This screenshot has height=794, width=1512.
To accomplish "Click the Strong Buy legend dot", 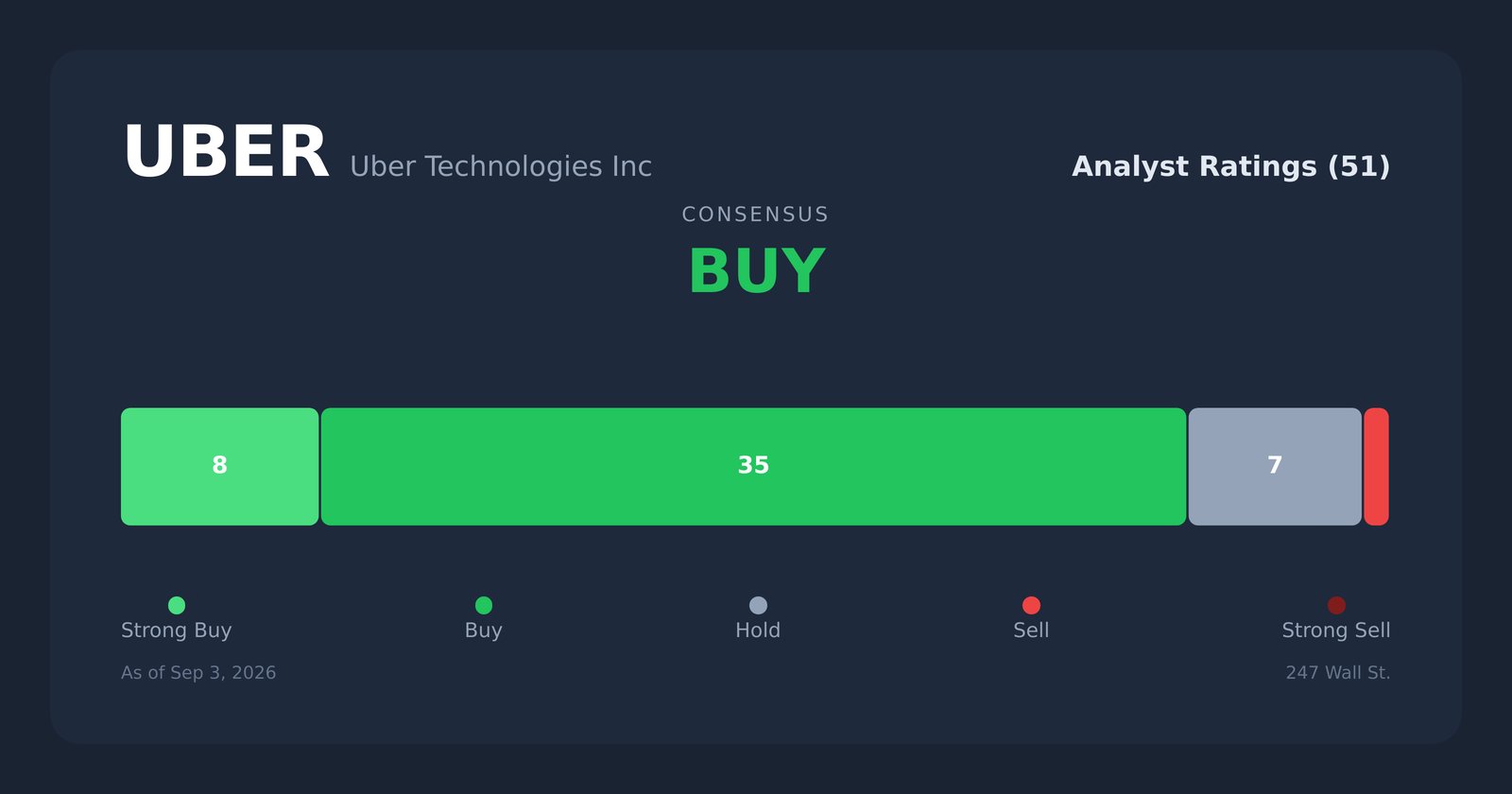I will pos(177,605).
